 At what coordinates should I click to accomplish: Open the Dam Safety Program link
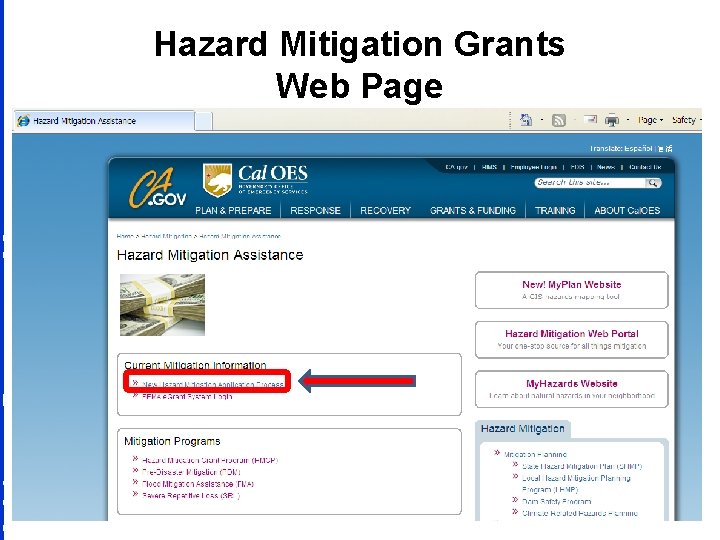click(x=557, y=501)
